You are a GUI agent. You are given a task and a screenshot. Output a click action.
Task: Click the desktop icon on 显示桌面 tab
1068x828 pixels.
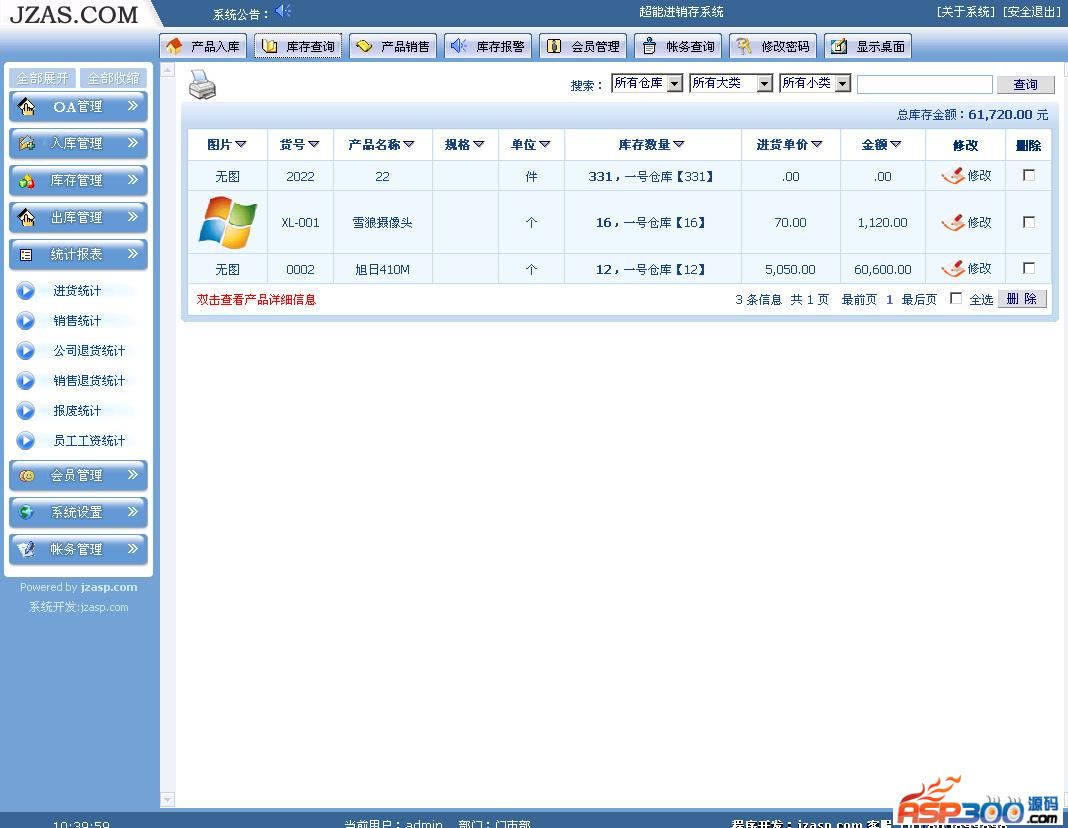[839, 46]
